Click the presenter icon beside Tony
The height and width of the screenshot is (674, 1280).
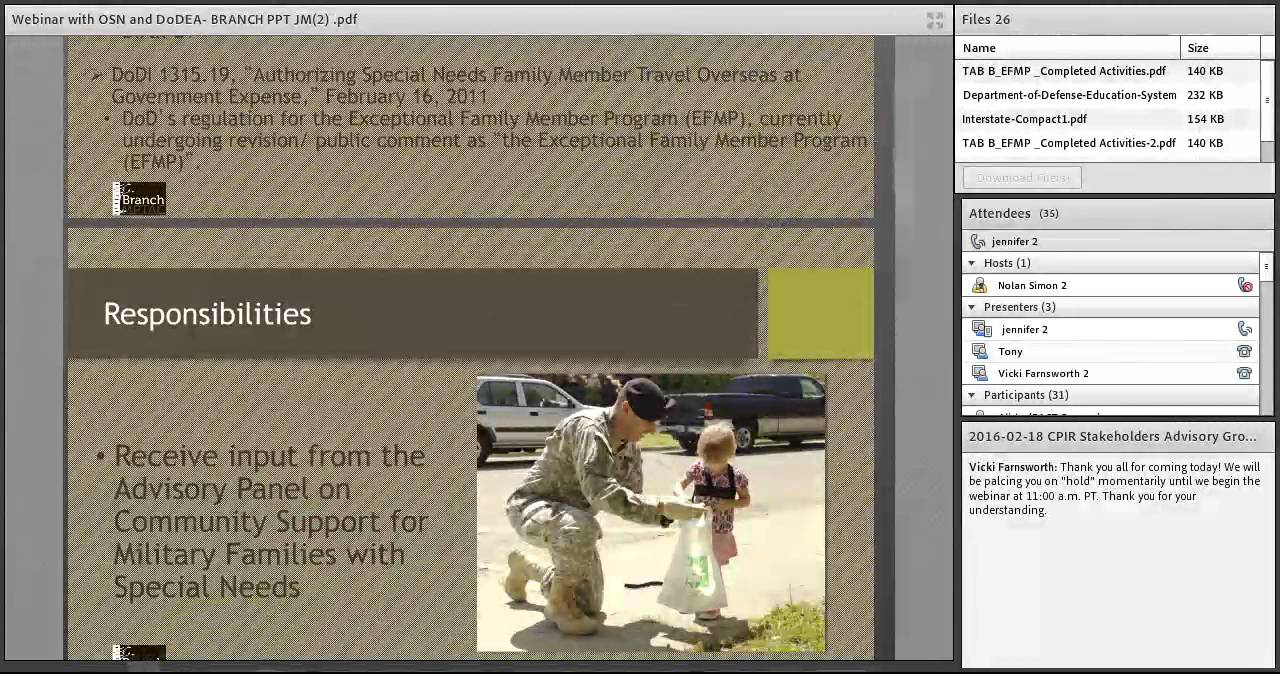click(980, 351)
